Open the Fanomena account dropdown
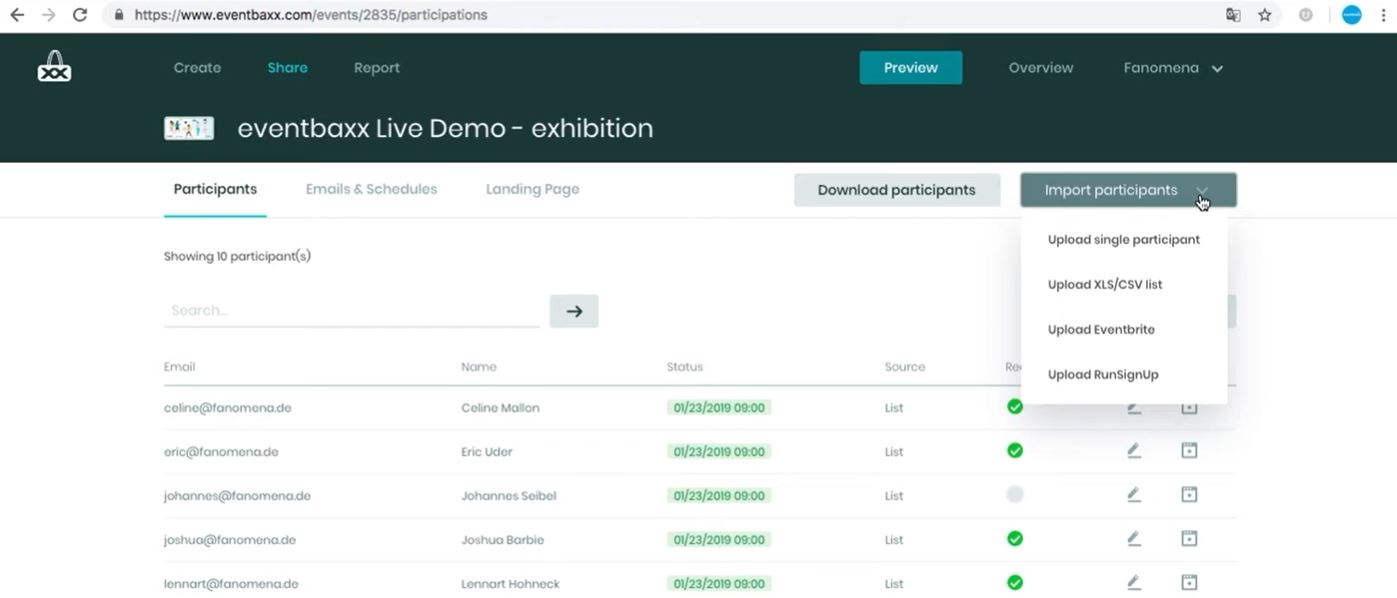Image resolution: width=1397 pixels, height=598 pixels. click(1170, 68)
